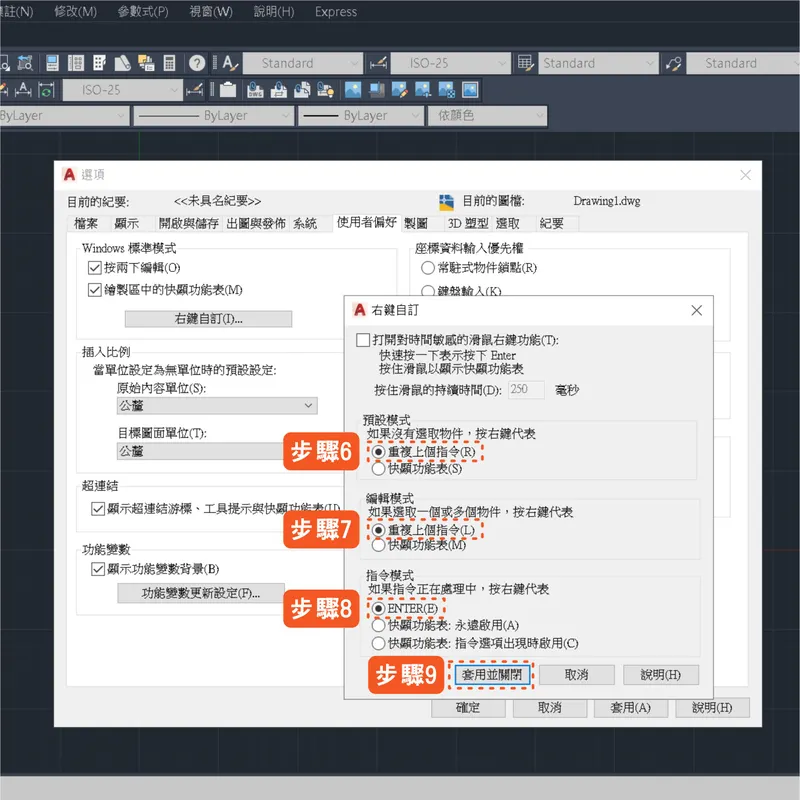Toggle the 按兩下編輯(O) checkbox
The image size is (800, 800).
[x=94, y=268]
